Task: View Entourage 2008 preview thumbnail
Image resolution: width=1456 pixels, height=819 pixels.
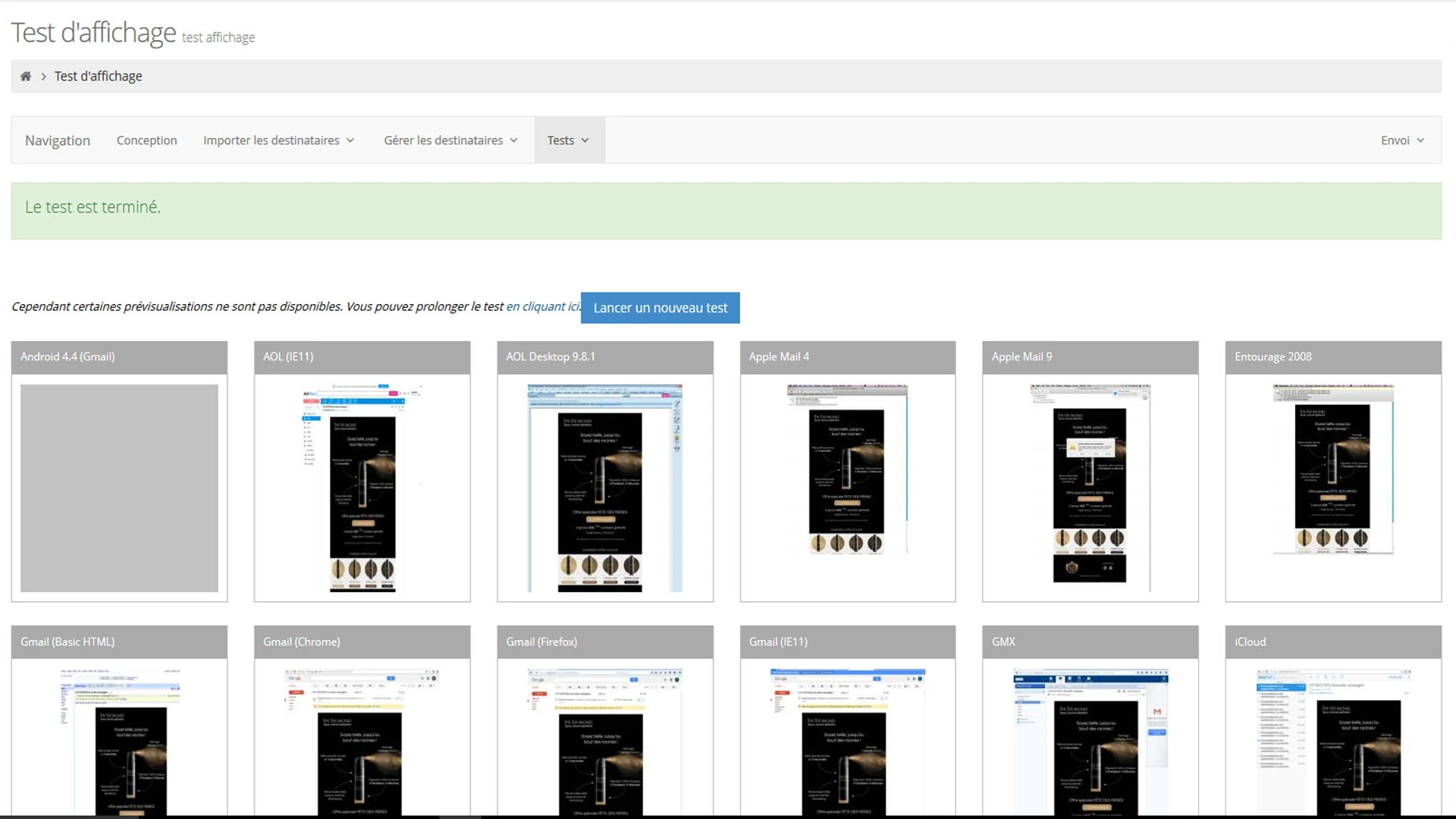Action: pos(1332,470)
